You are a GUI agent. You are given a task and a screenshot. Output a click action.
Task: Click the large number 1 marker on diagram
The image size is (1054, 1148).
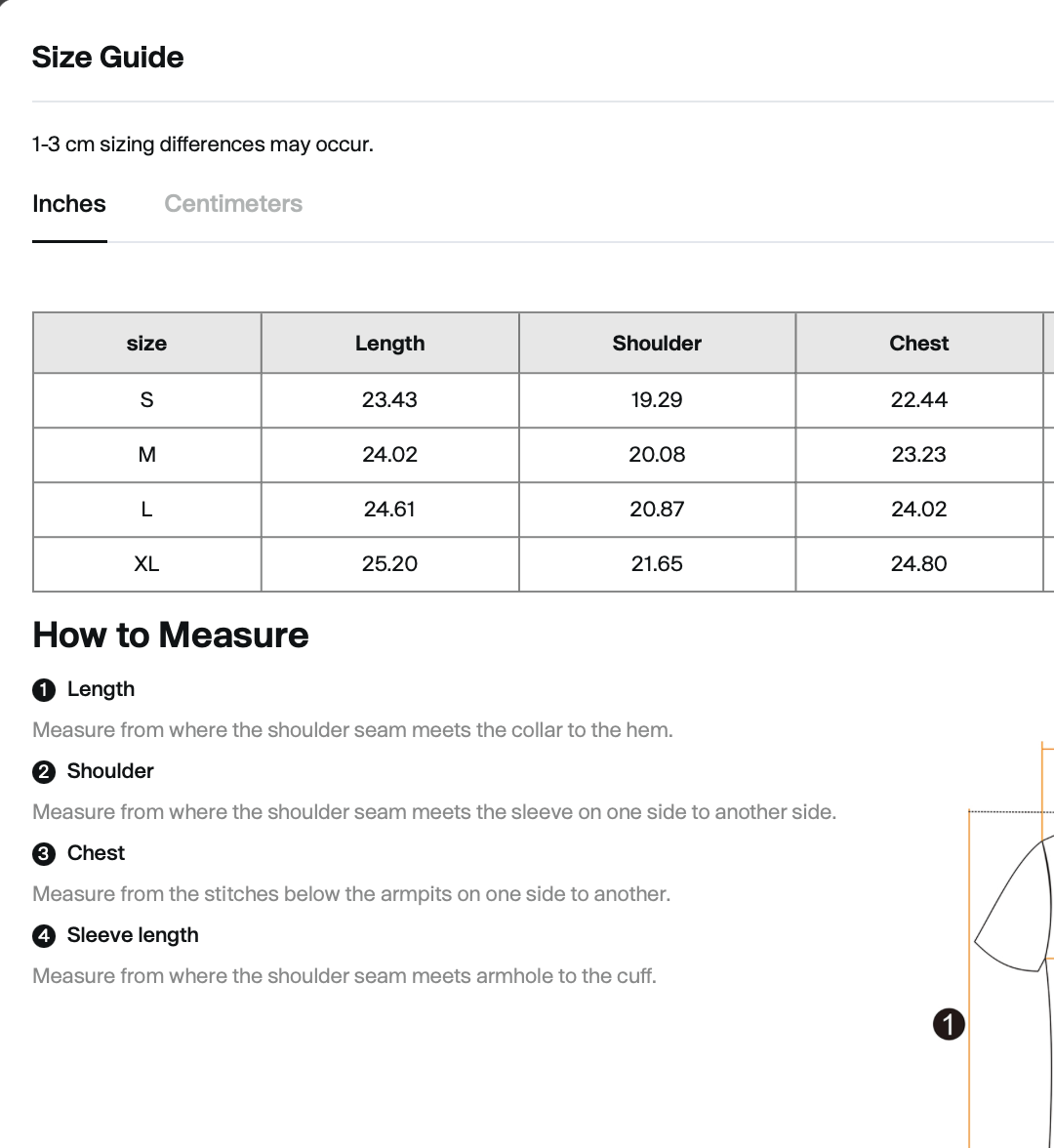click(949, 1023)
